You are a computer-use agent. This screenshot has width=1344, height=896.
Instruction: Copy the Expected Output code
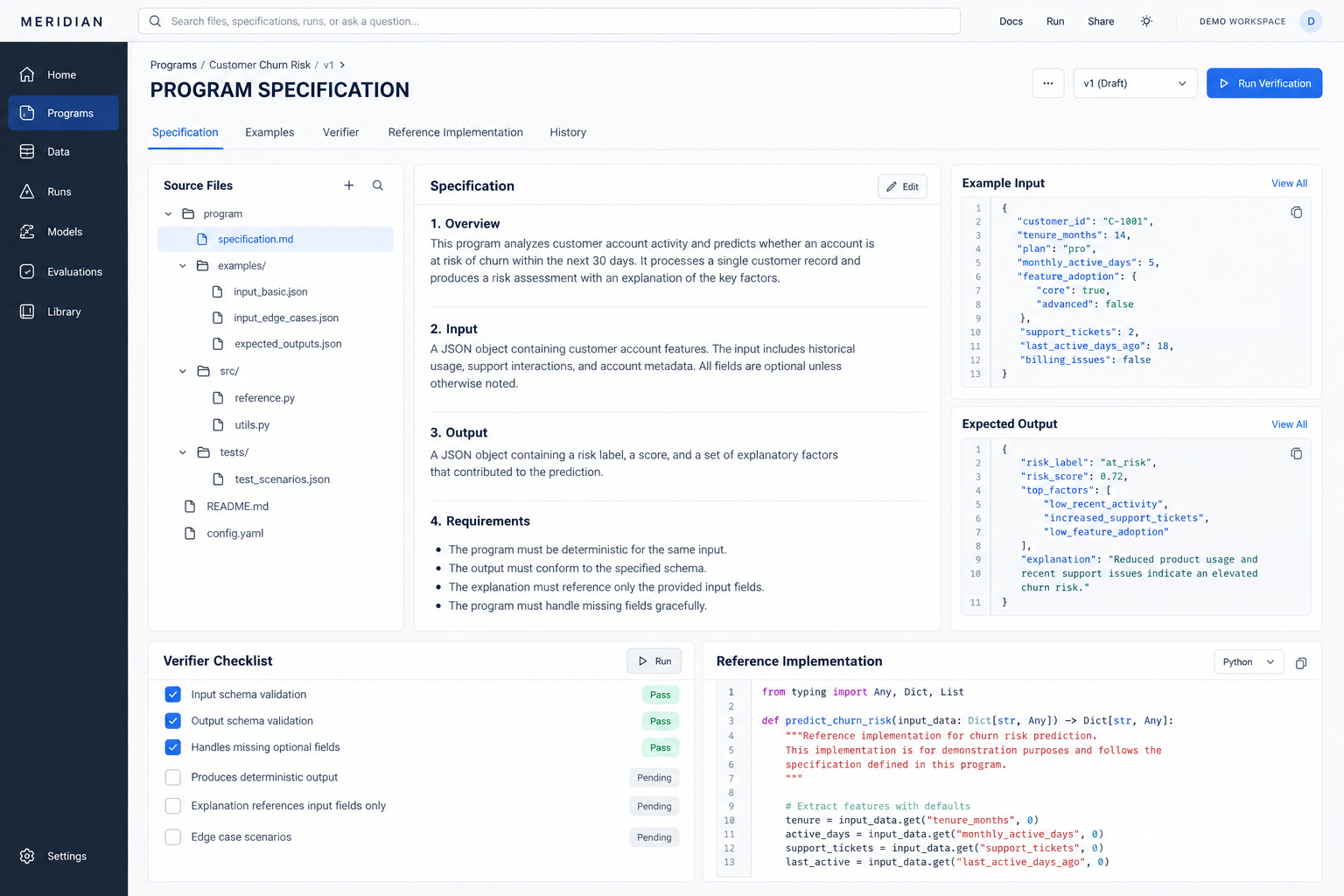click(x=1296, y=453)
